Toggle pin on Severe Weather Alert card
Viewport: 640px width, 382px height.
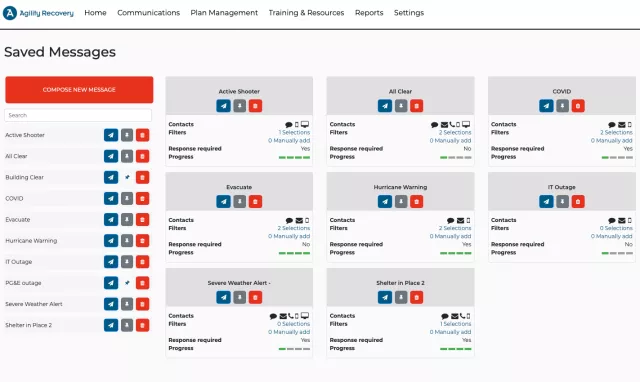(x=240, y=298)
